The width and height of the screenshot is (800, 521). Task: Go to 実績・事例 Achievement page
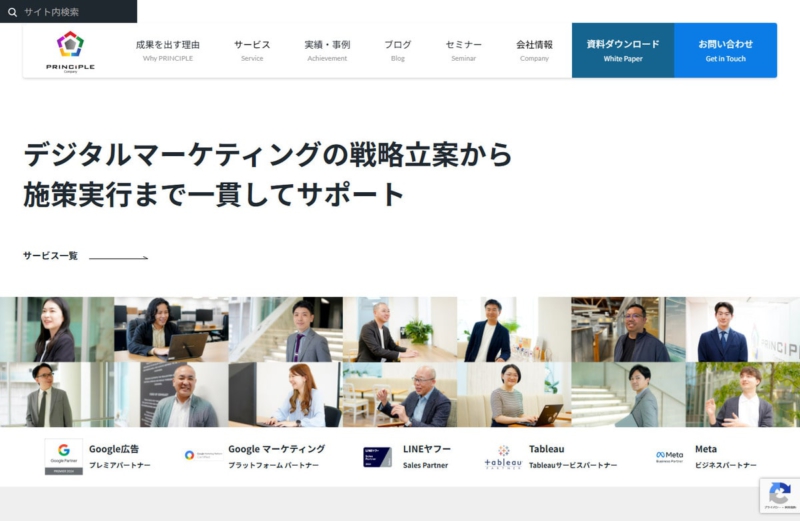(327, 51)
